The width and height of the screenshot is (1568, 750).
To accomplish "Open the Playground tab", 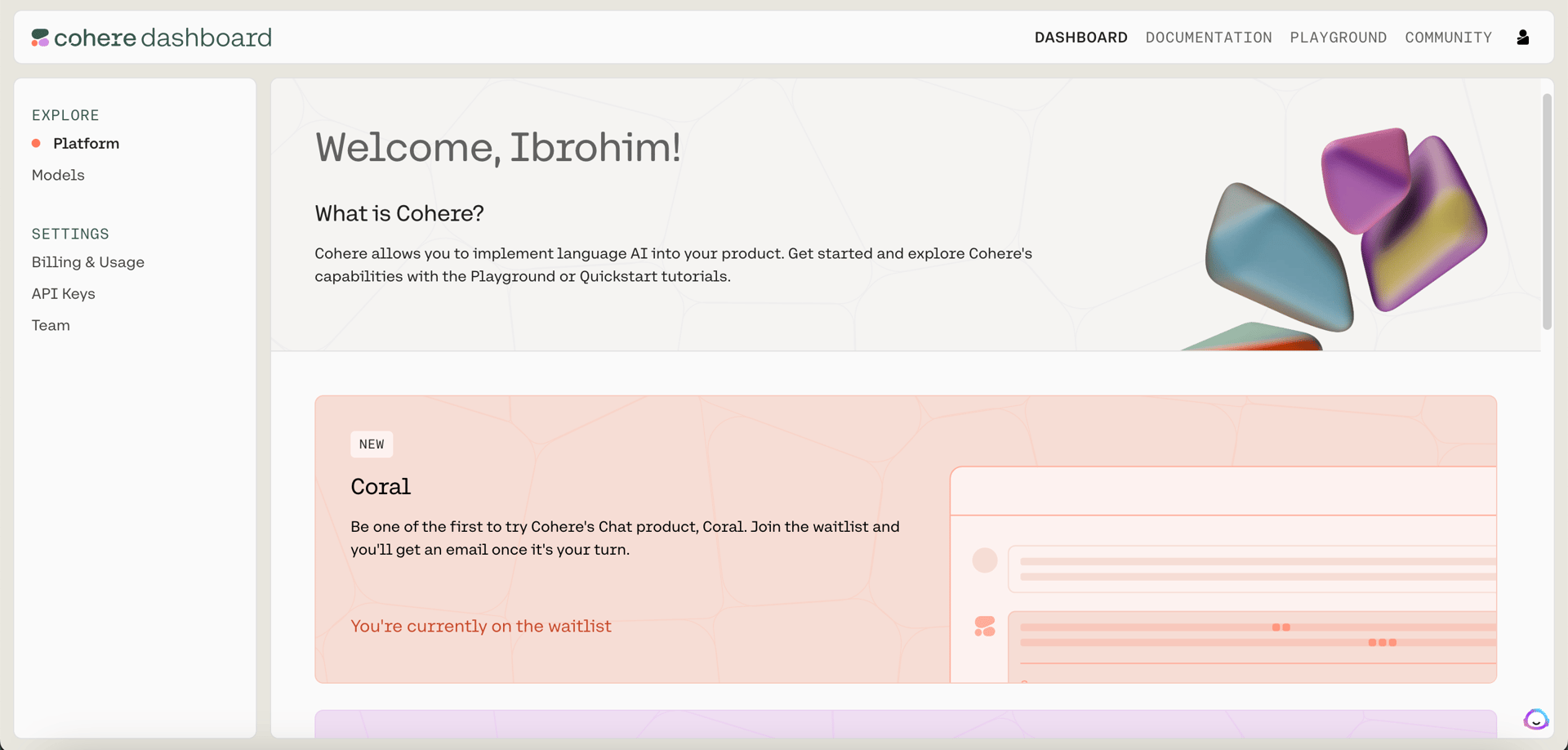I will (x=1339, y=38).
